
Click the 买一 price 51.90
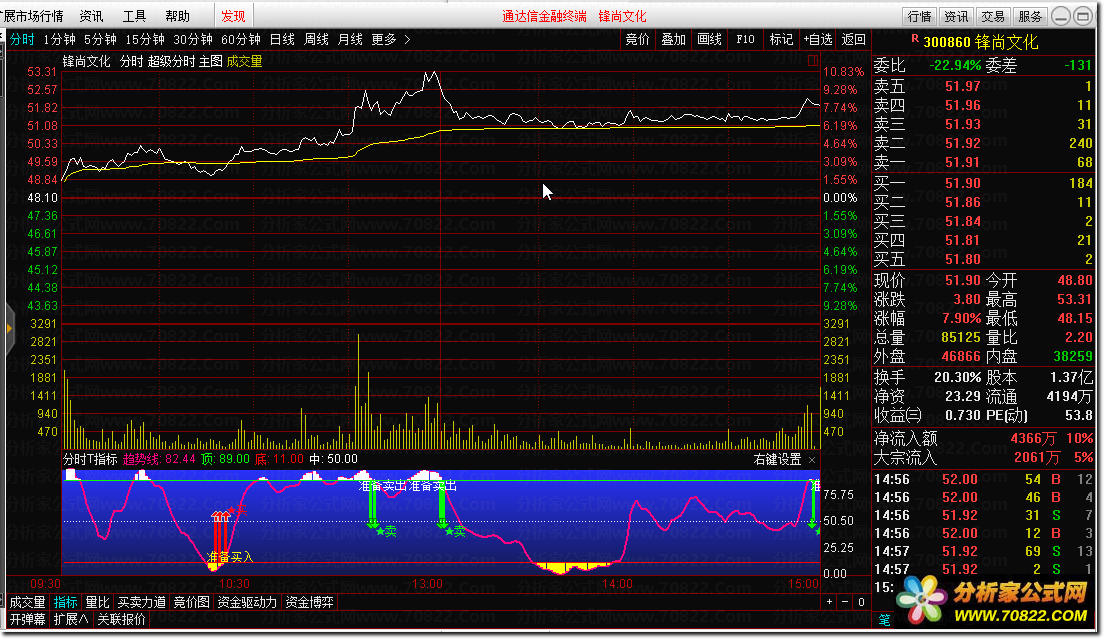point(962,183)
